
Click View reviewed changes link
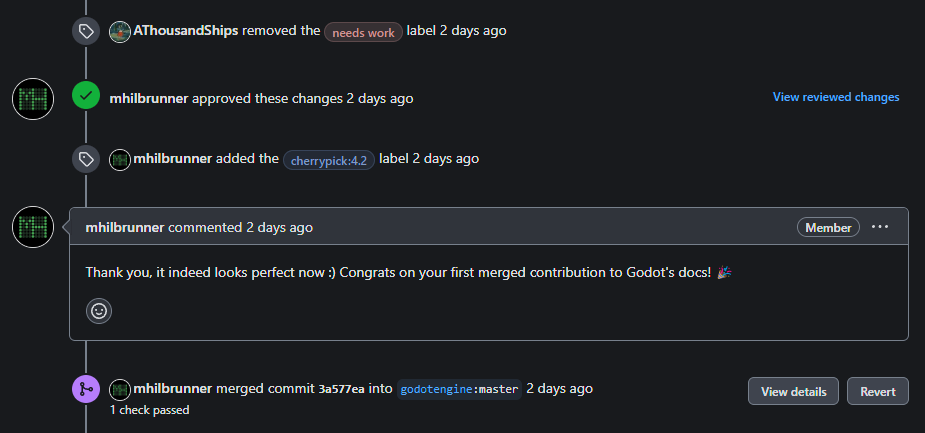coord(836,97)
